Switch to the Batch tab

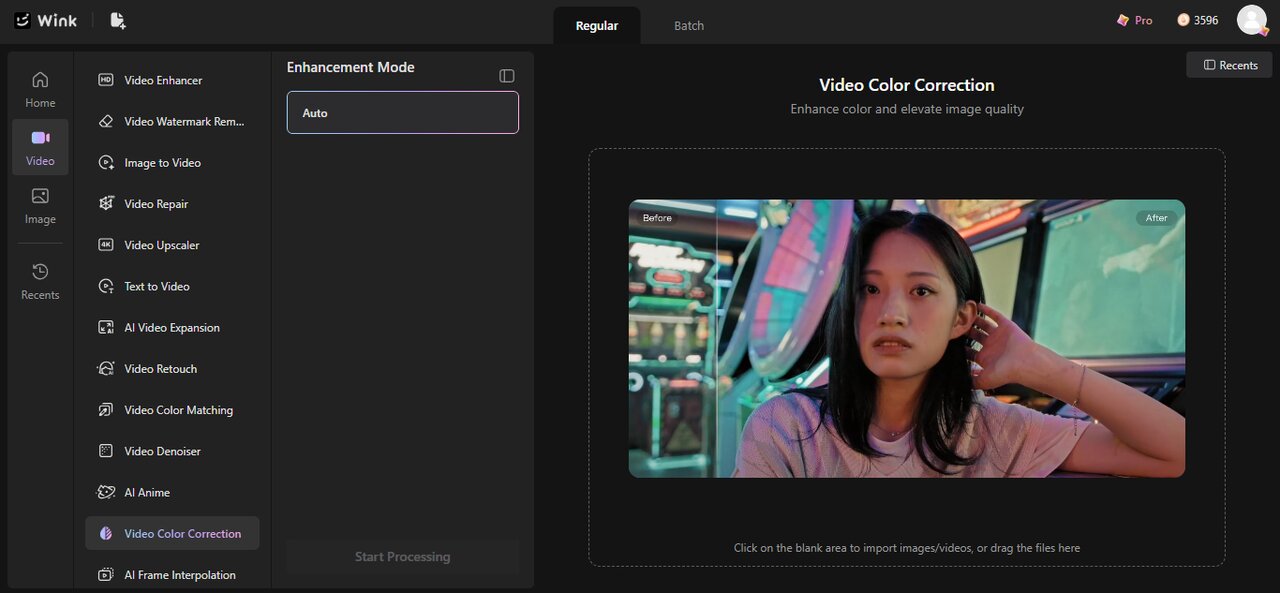pos(689,26)
